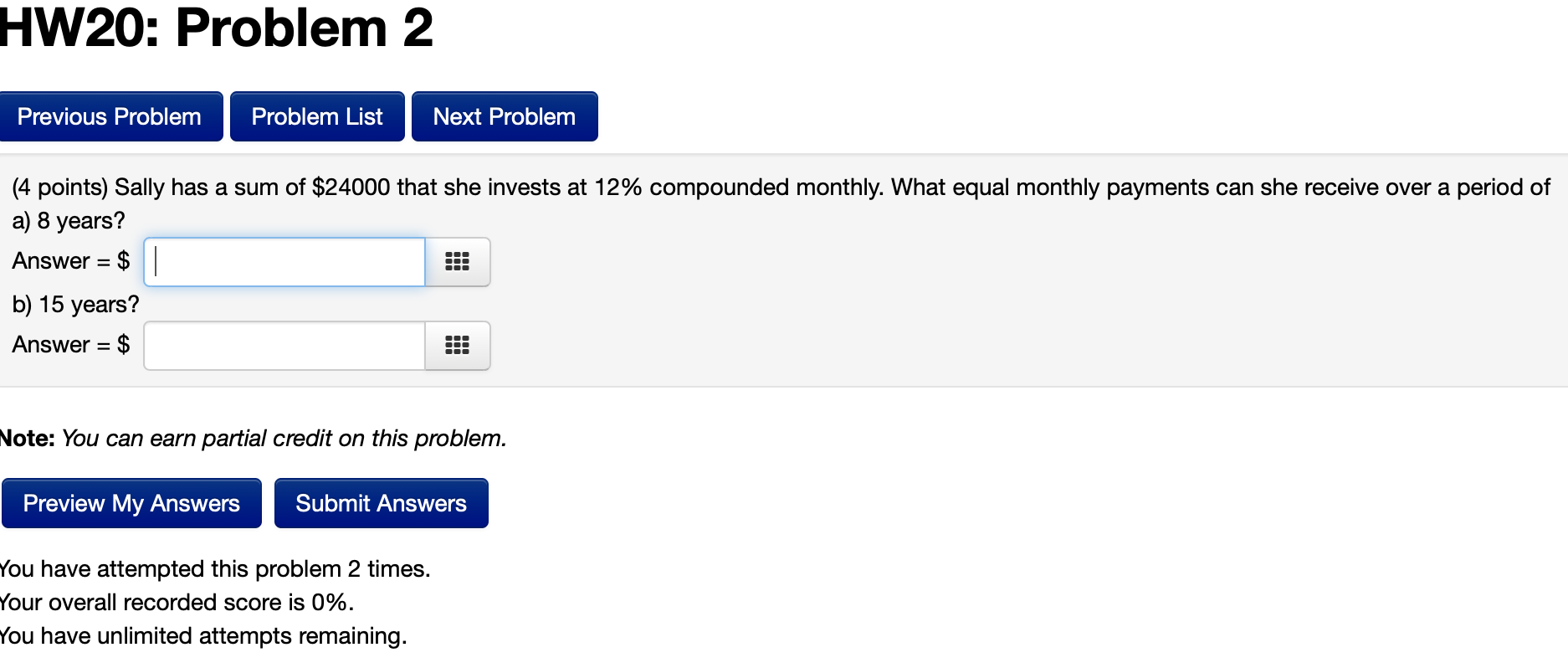Image resolution: width=1568 pixels, height=668 pixels.
Task: Open the Problem List
Action: [317, 116]
